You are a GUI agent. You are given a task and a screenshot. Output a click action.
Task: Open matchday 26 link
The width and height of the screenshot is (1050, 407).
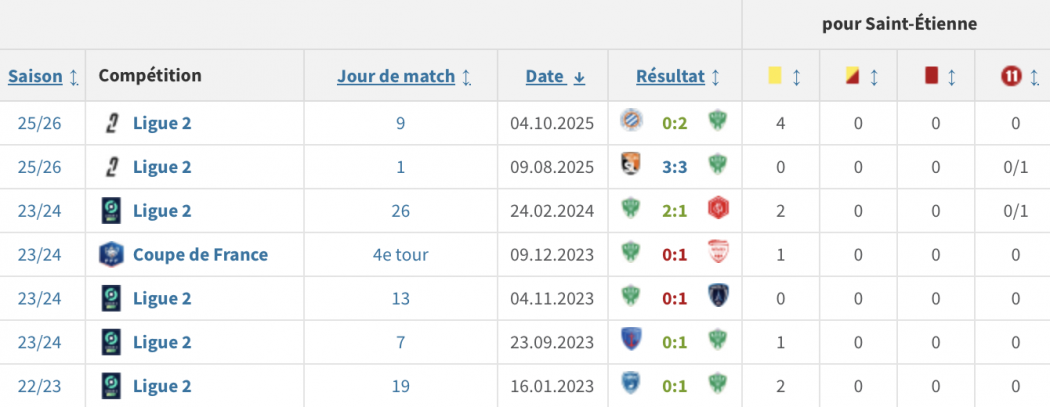(400, 210)
